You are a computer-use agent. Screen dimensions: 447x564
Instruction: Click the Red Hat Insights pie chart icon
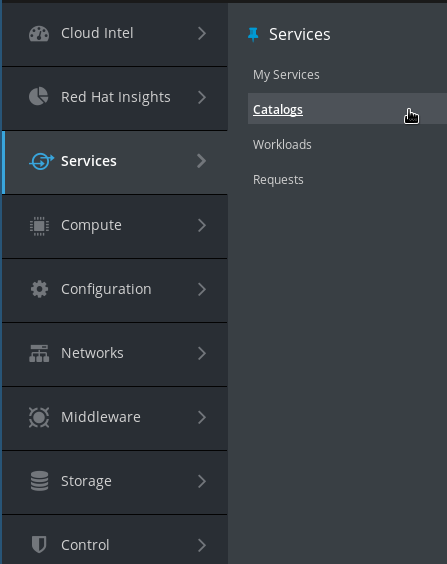(x=38, y=97)
